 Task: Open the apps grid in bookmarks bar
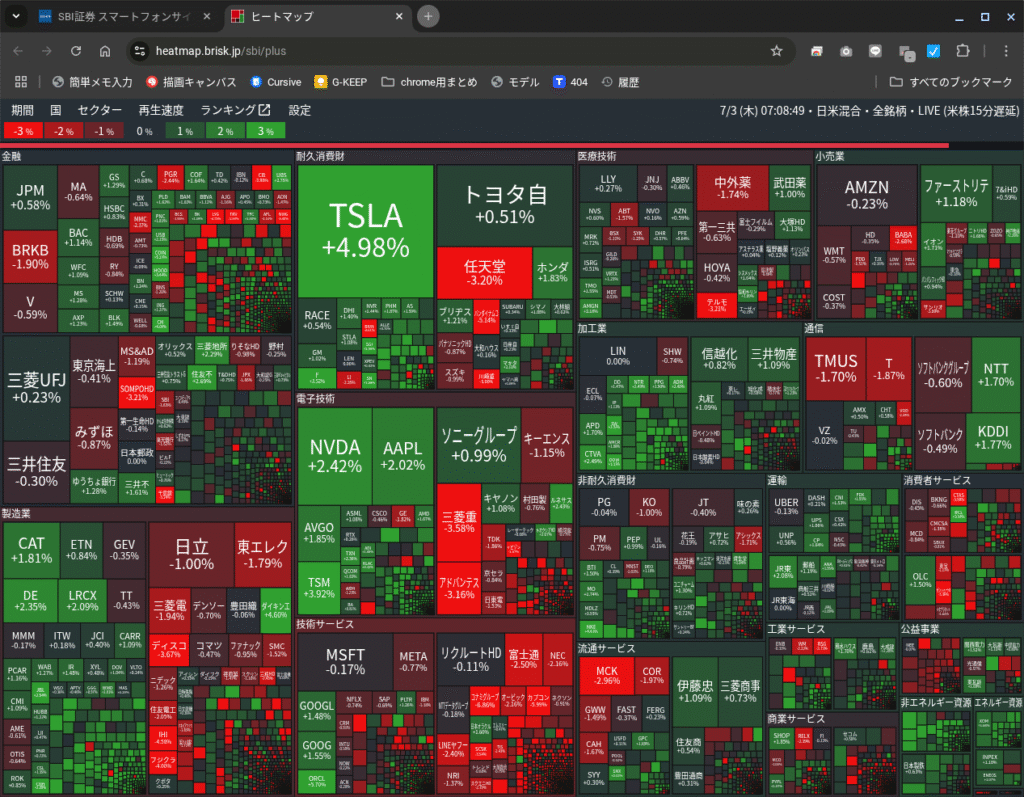pos(21,82)
